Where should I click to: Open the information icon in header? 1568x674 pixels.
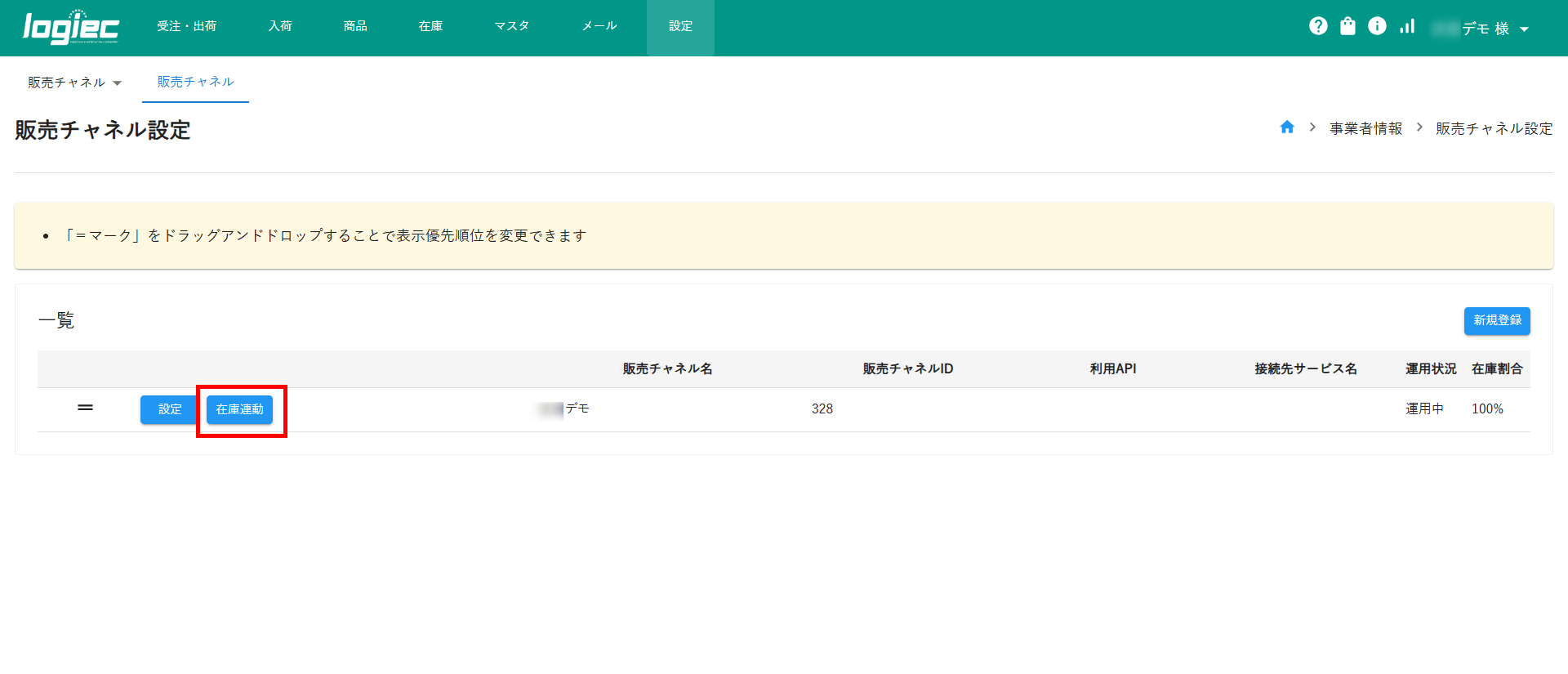1377,26
